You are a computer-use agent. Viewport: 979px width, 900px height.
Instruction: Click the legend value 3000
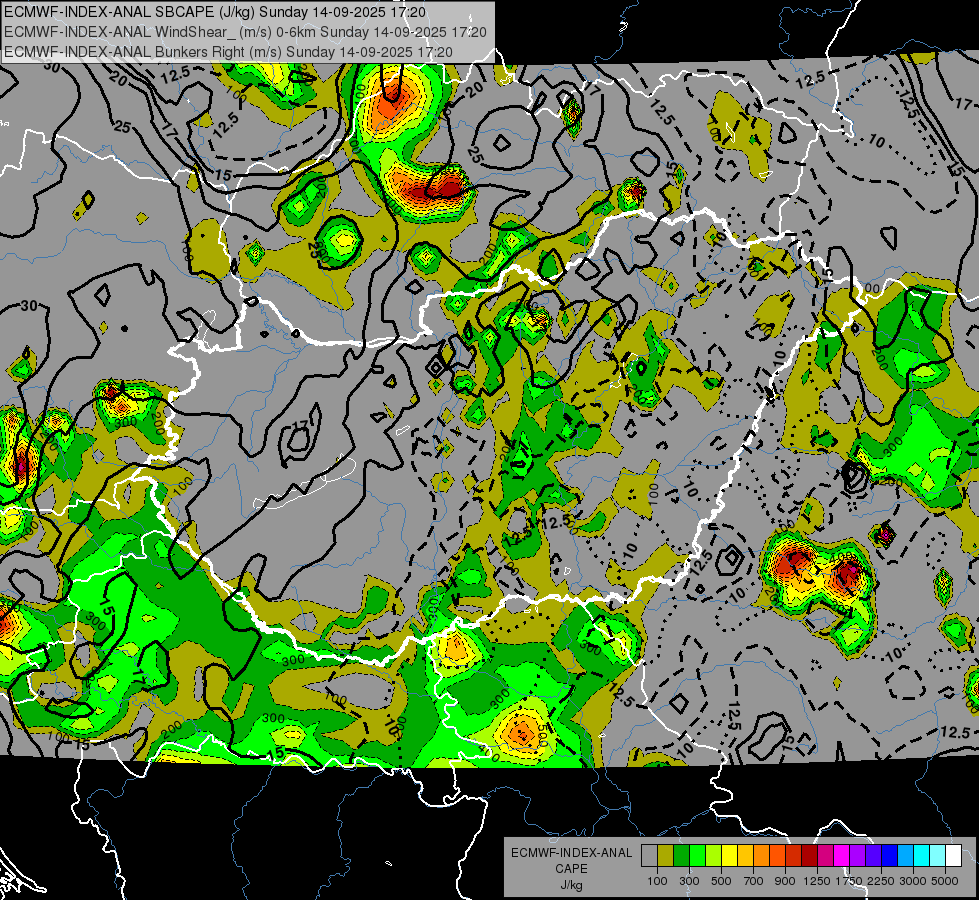[913, 881]
